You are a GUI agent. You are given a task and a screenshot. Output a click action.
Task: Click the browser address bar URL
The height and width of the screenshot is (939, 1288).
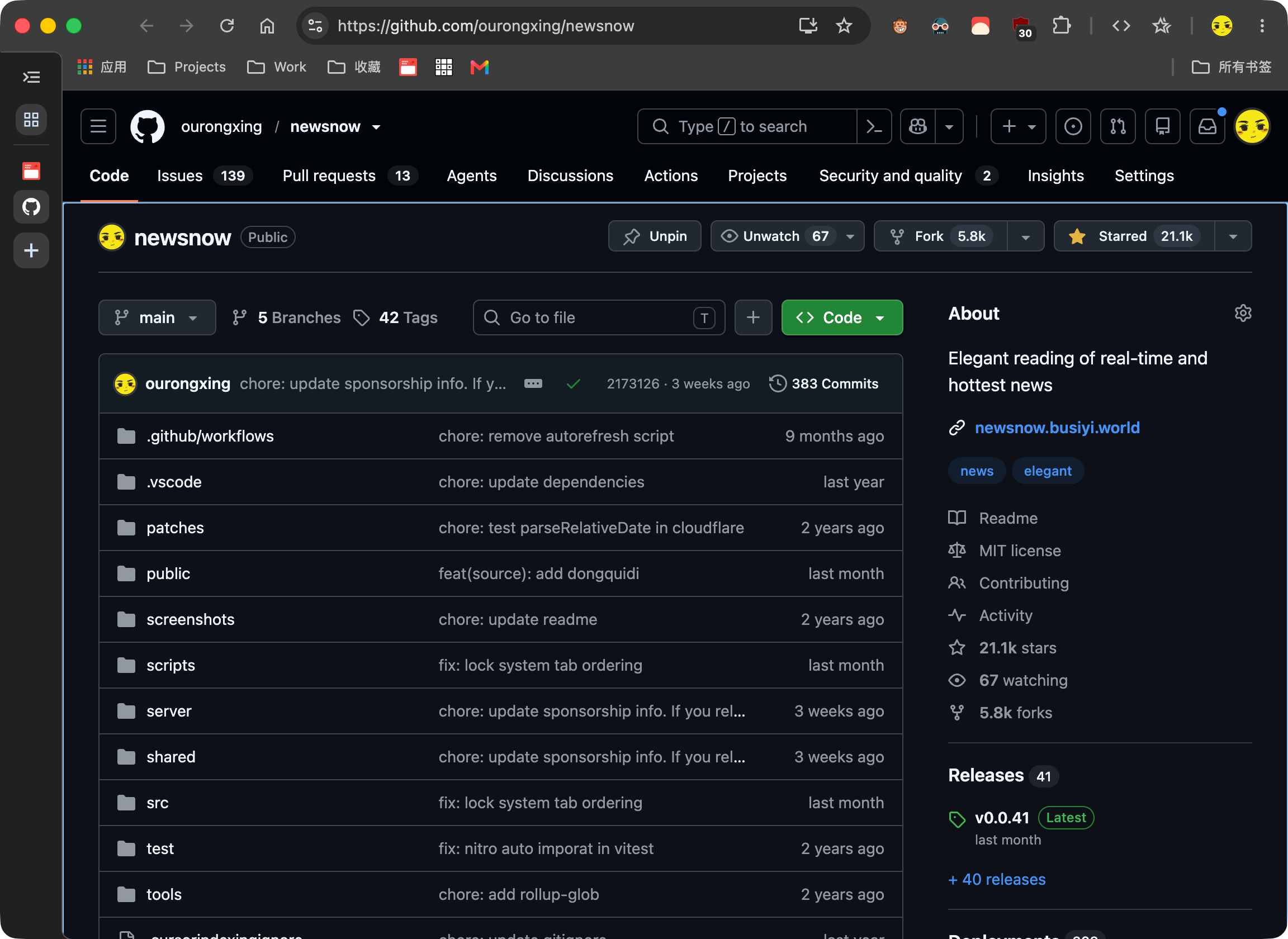485,26
